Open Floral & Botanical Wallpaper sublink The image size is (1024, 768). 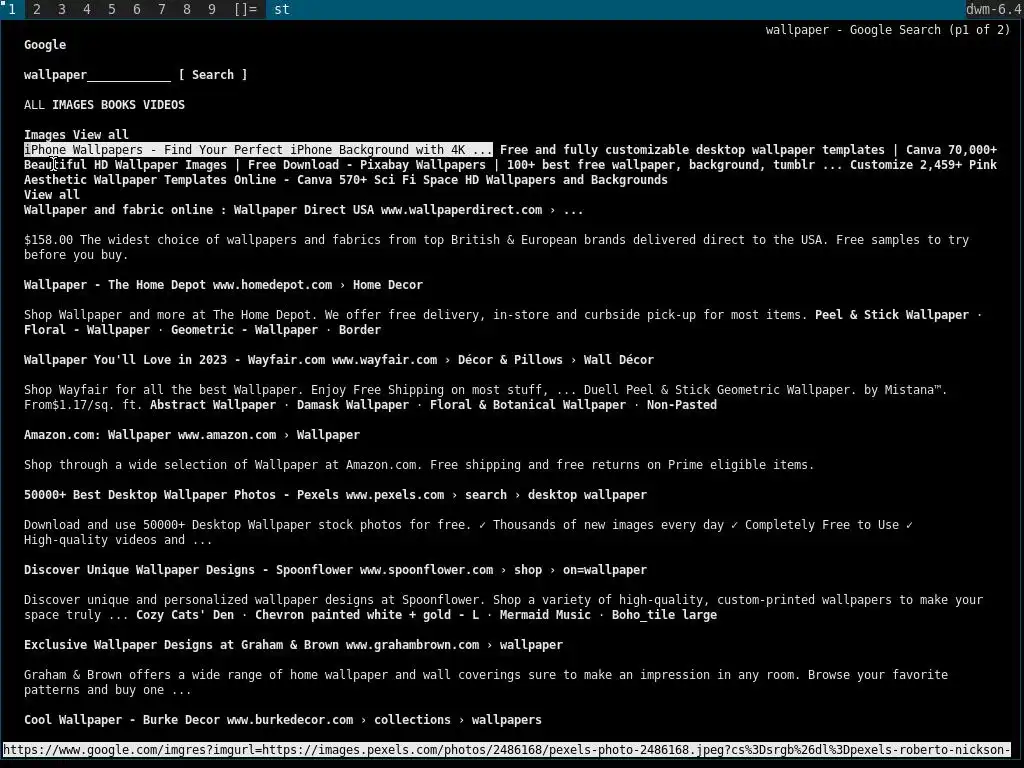click(528, 405)
